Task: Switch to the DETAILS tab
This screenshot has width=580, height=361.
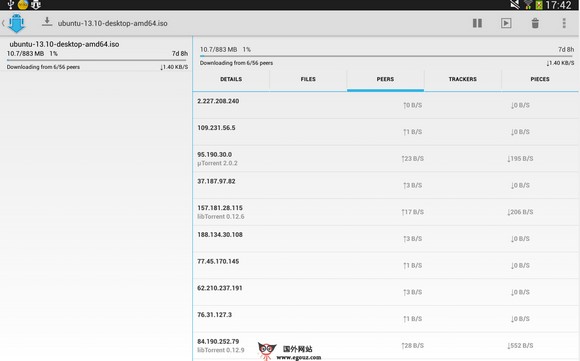Action: (231, 79)
